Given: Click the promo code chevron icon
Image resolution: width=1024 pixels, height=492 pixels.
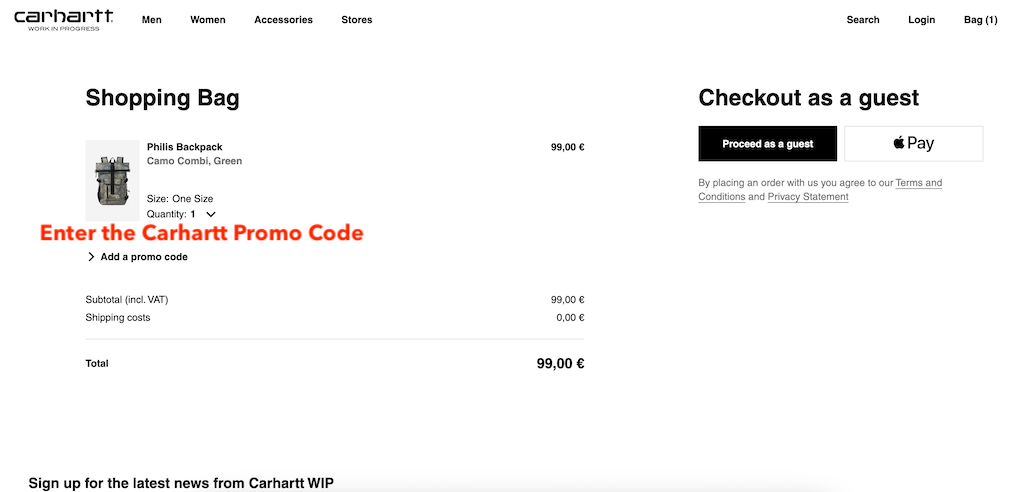Looking at the screenshot, I should click(91, 257).
